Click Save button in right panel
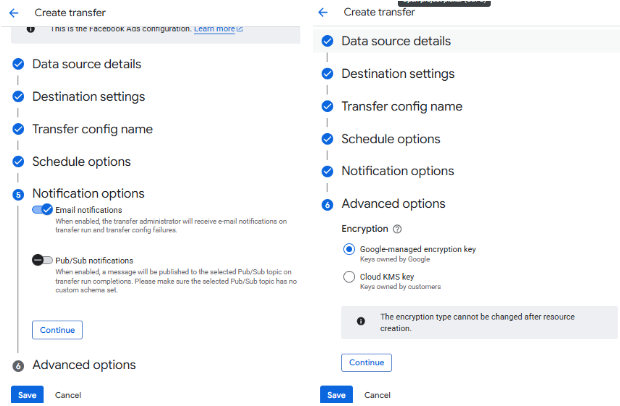The width and height of the screenshot is (620, 406). [336, 395]
